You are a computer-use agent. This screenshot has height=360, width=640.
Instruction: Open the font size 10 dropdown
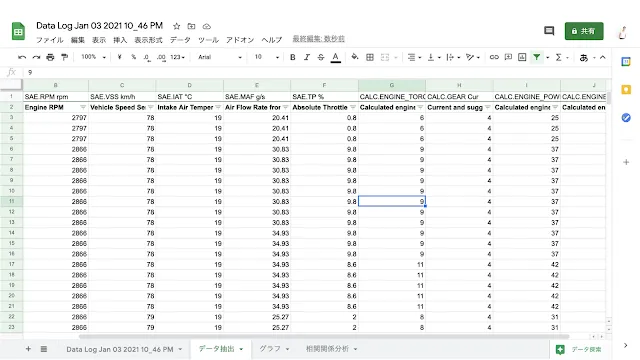pyautogui.click(x=267, y=57)
